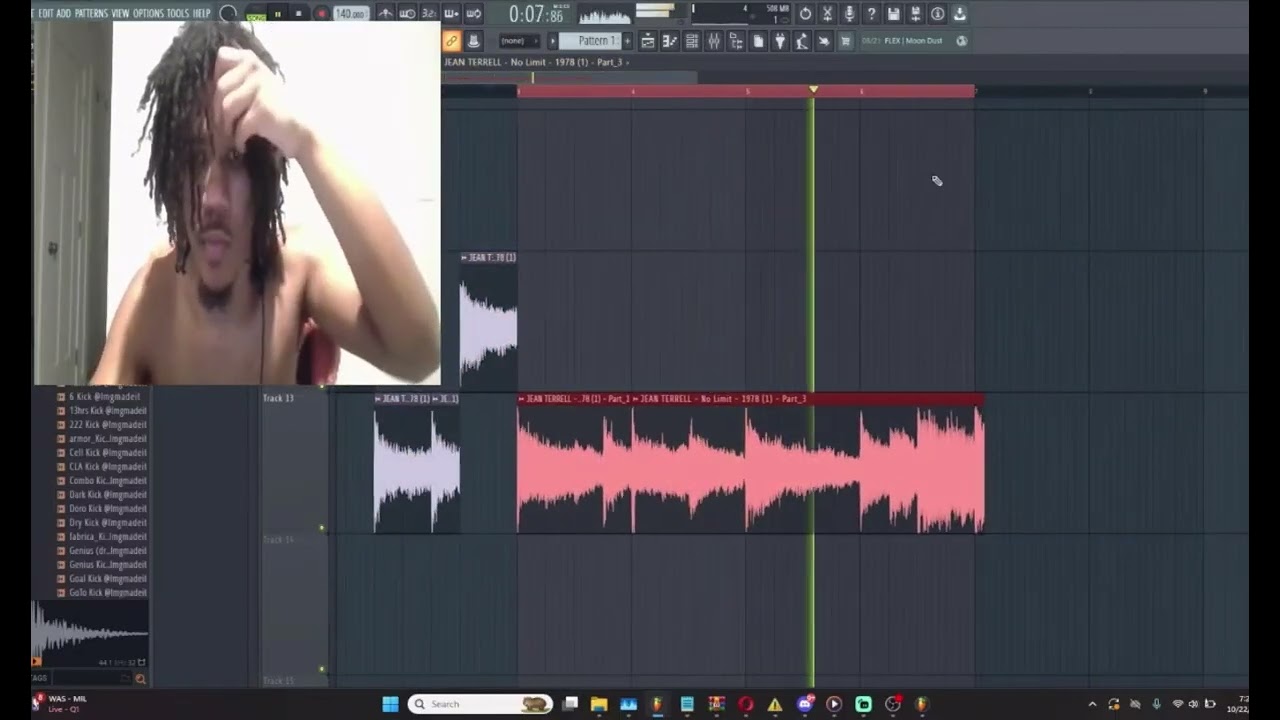Viewport: 1280px width, 720px height.
Task: Open the Windows Start button
Action: (390, 704)
